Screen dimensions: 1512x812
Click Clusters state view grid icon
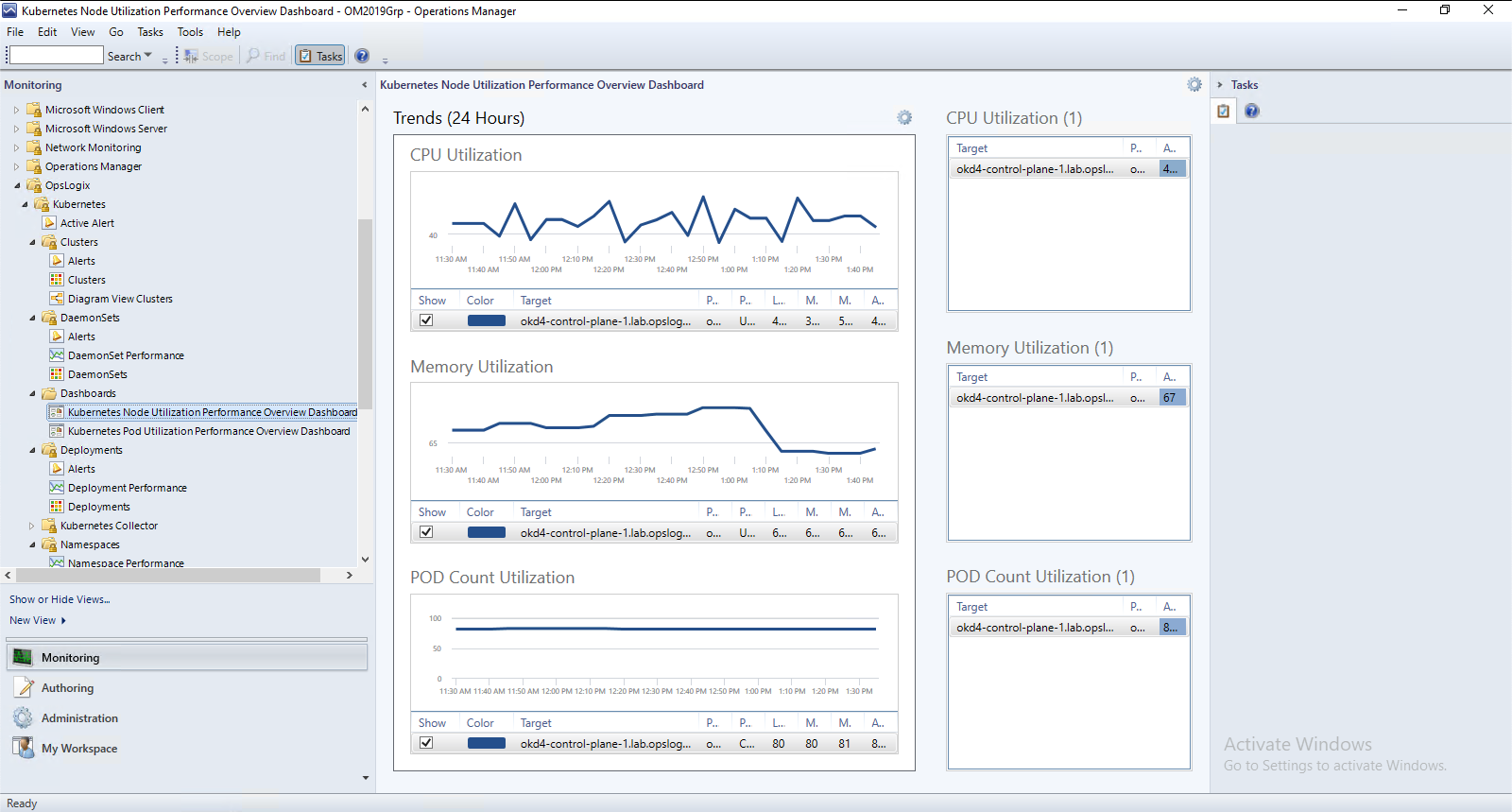pos(57,280)
